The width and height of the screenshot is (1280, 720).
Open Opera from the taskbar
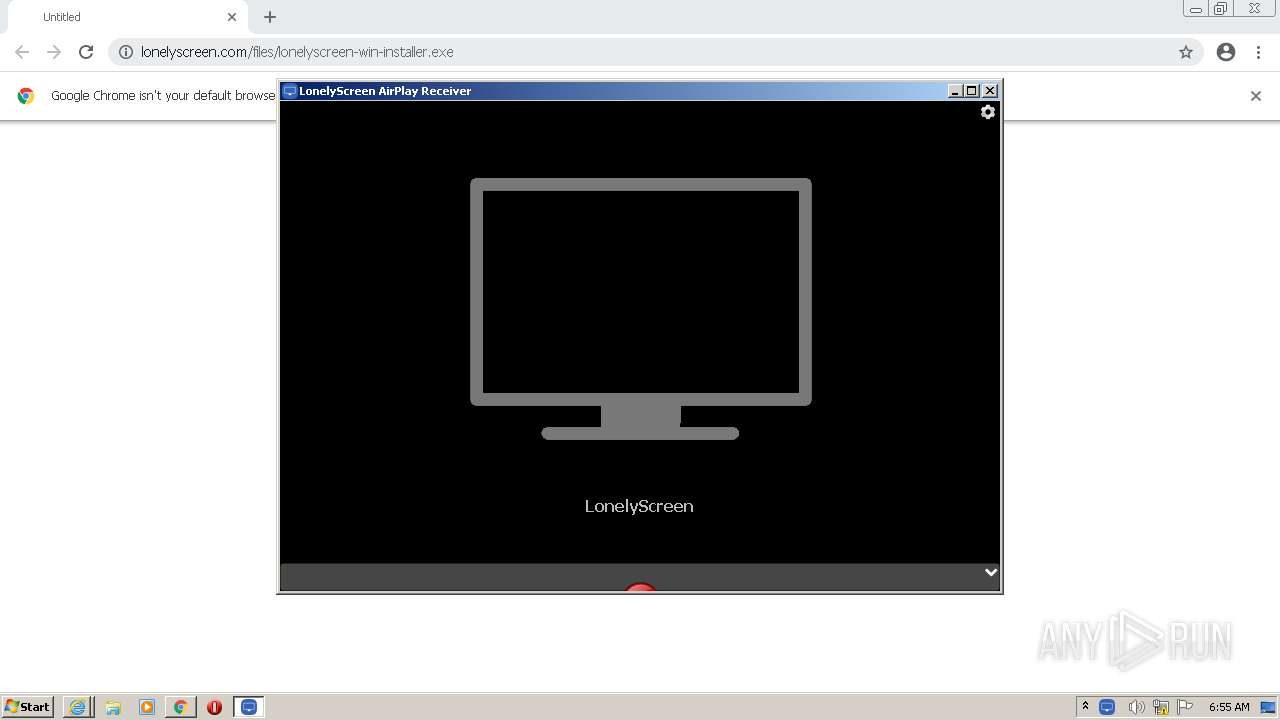point(214,707)
